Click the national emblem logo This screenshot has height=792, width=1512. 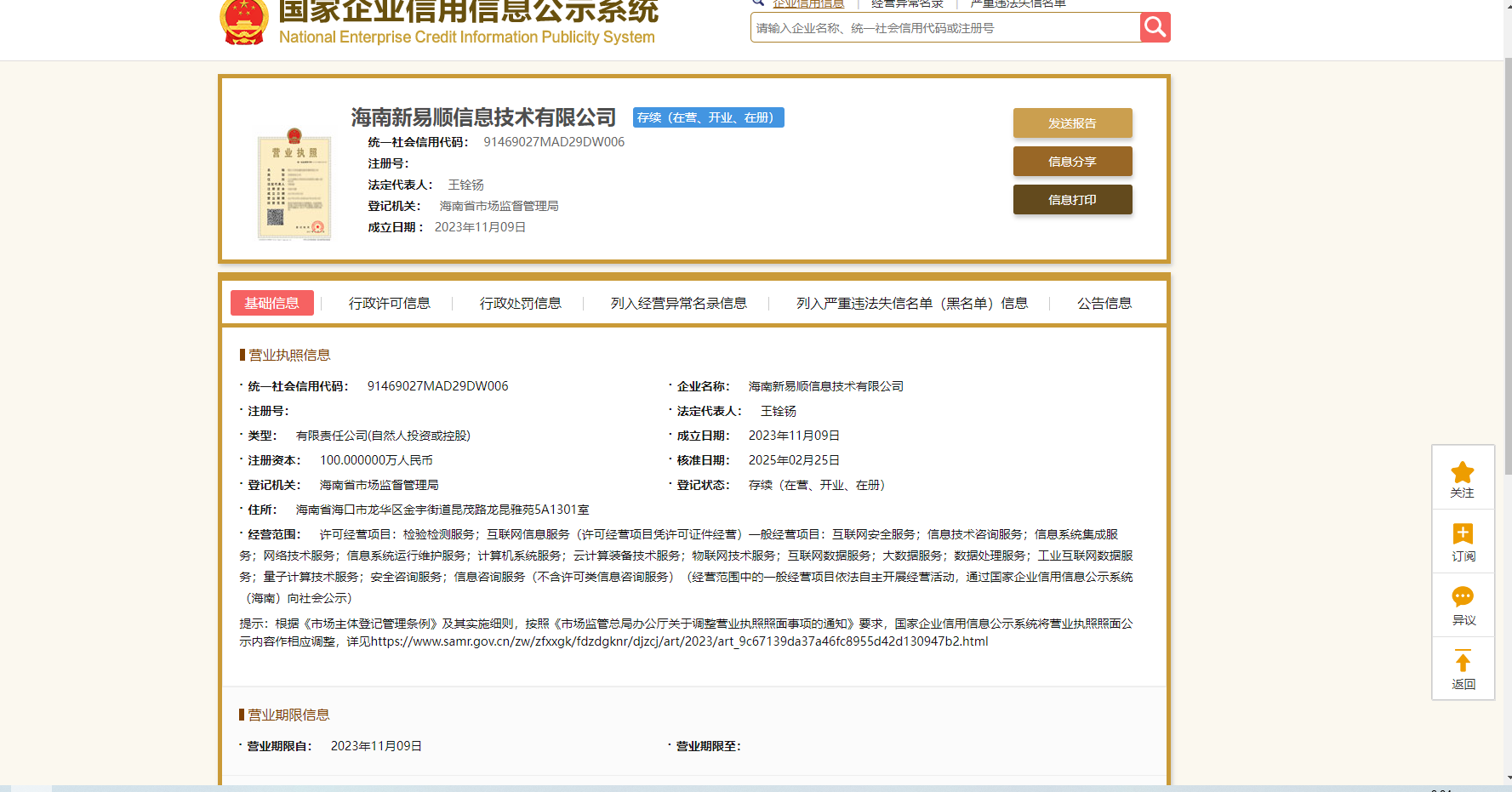244,20
